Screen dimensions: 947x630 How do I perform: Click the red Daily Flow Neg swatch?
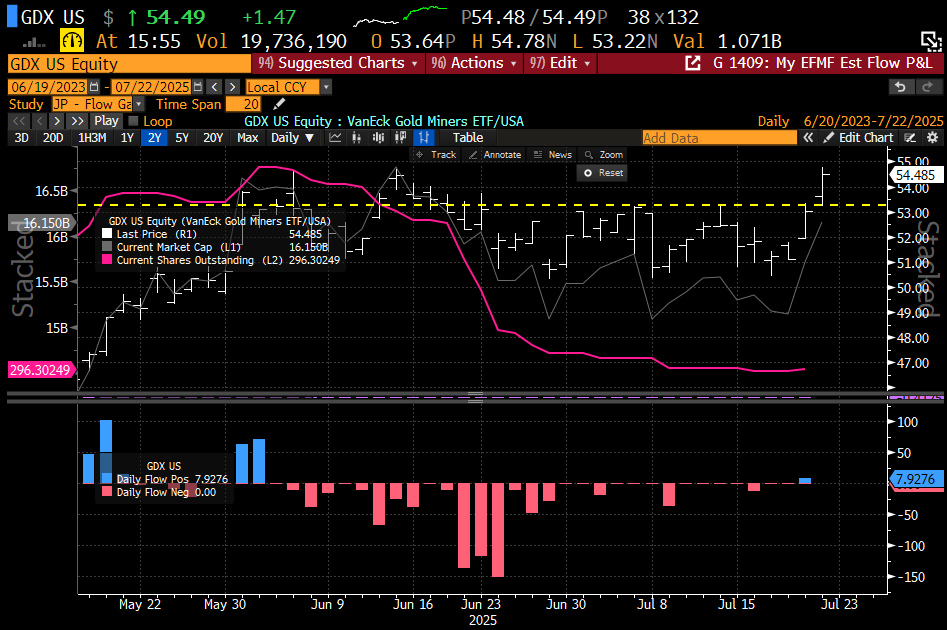(107, 492)
